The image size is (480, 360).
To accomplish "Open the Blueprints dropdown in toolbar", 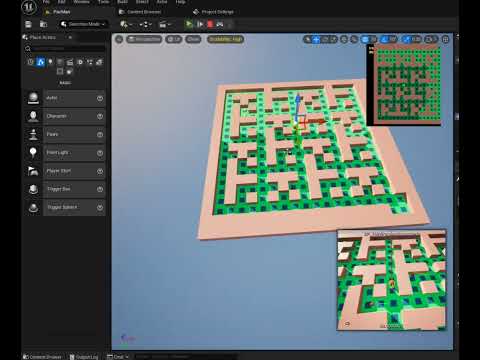I will [145, 24].
